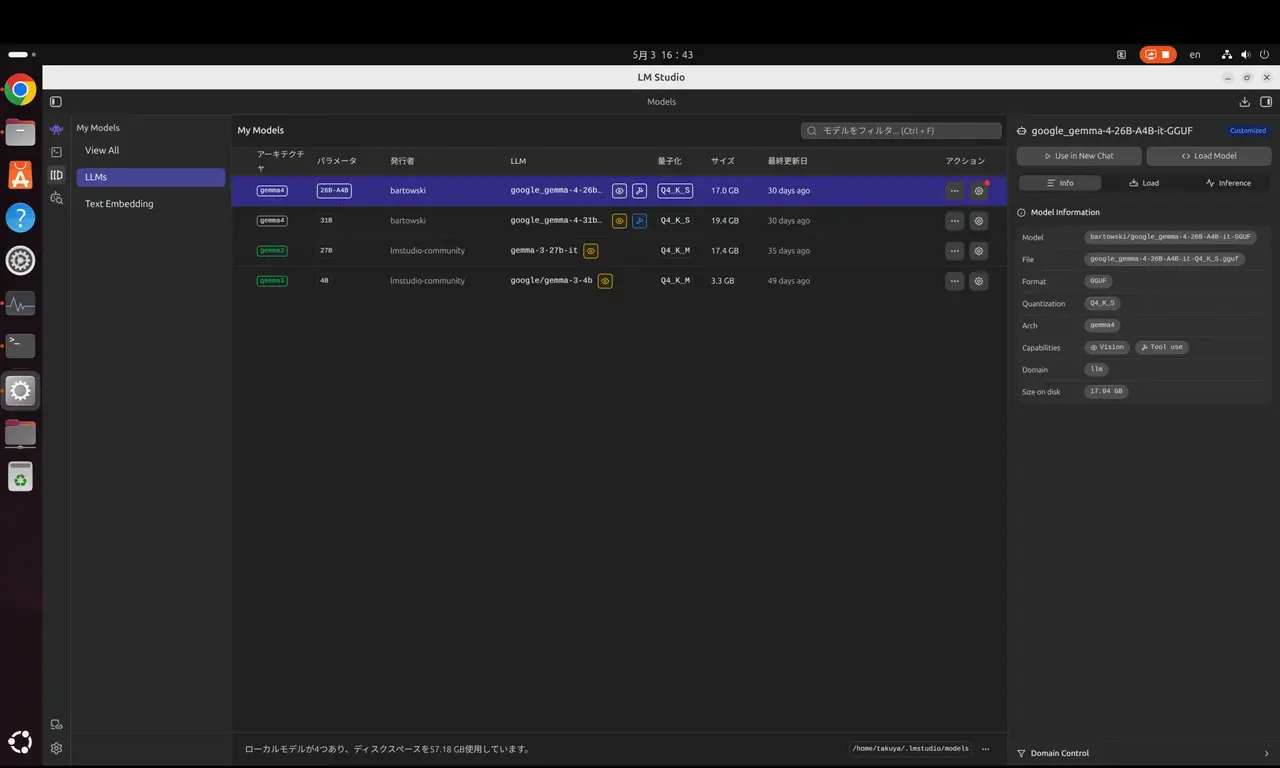Open settings gear for google/gemma-3-4b
The width and height of the screenshot is (1280, 768).
point(979,281)
